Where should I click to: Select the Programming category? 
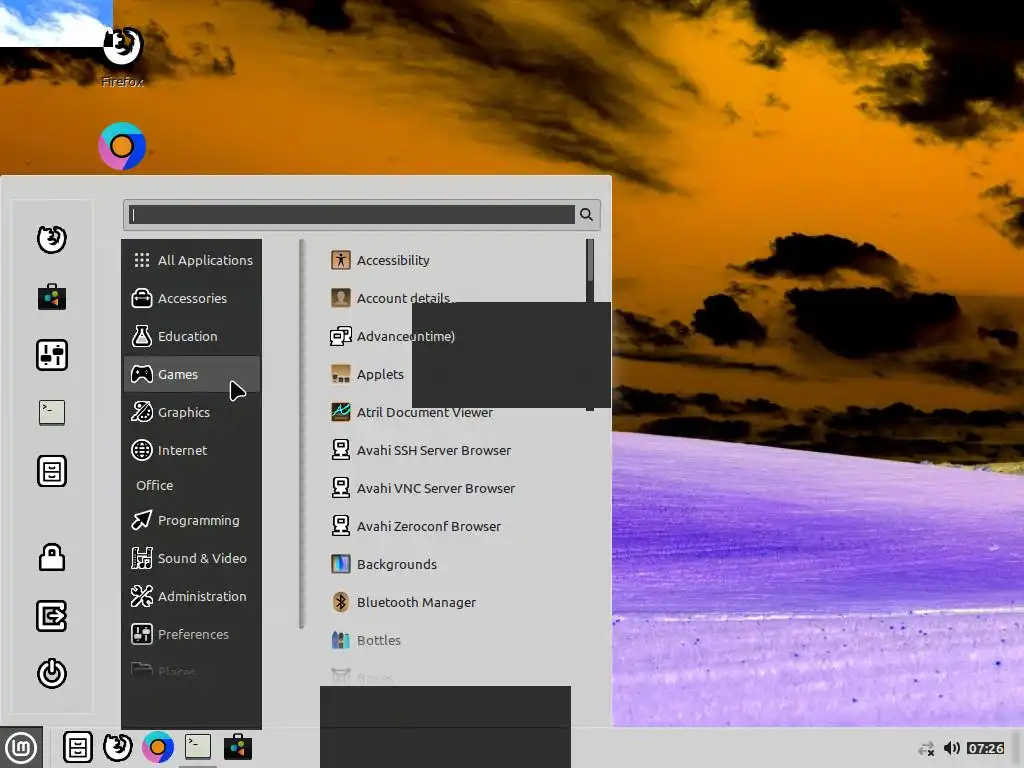point(192,520)
